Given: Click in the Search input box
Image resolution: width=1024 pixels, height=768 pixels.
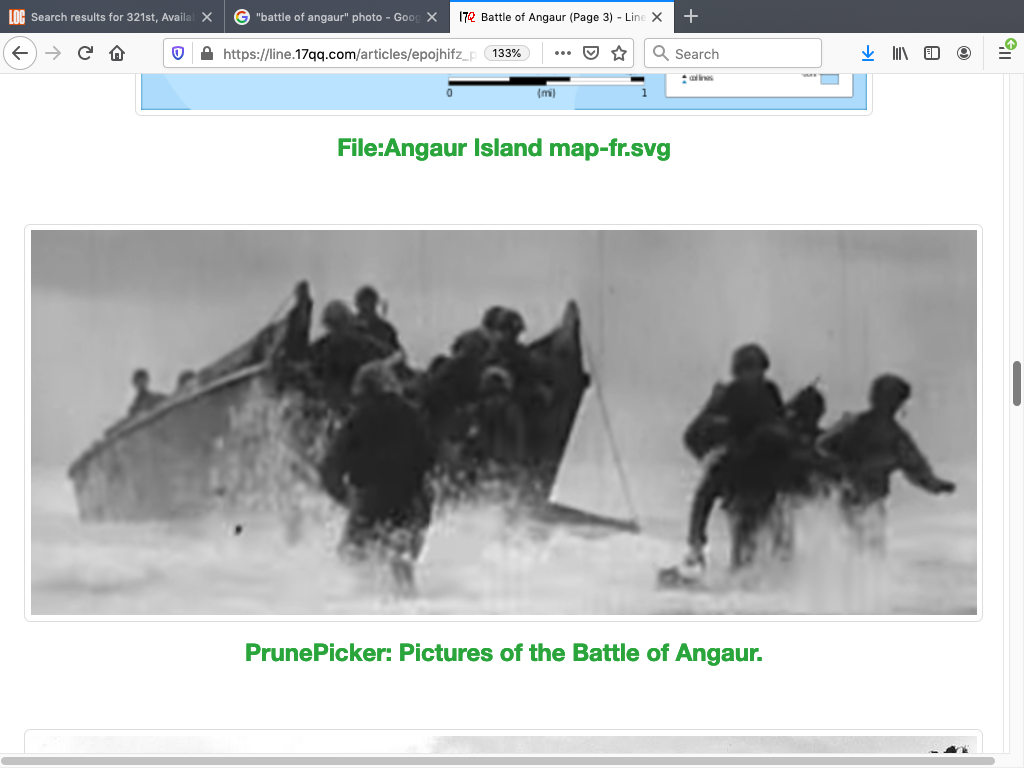Looking at the screenshot, I should pyautogui.click(x=740, y=54).
